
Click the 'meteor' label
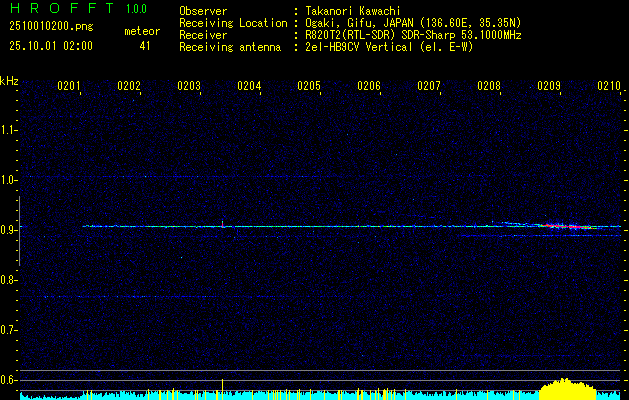click(142, 31)
